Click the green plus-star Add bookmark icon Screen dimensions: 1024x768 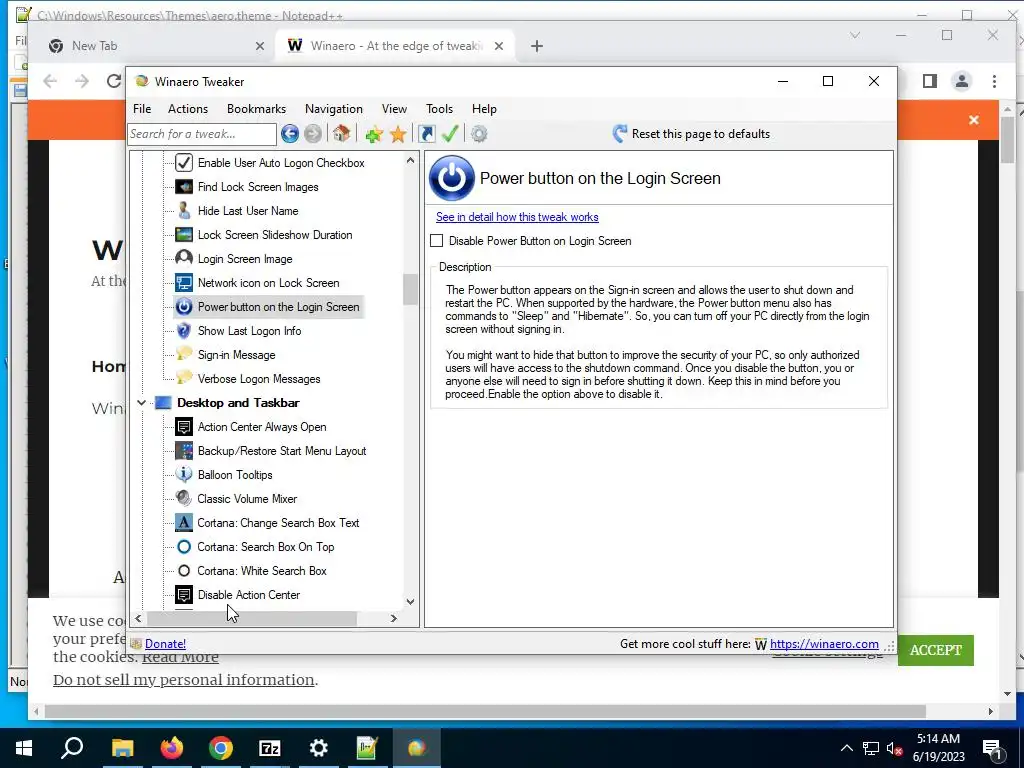[x=374, y=134]
